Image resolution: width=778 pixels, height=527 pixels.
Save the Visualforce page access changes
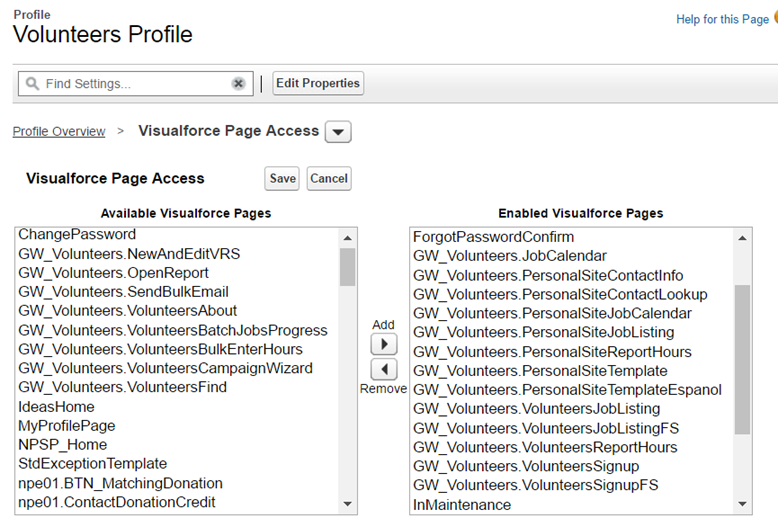coord(282,178)
